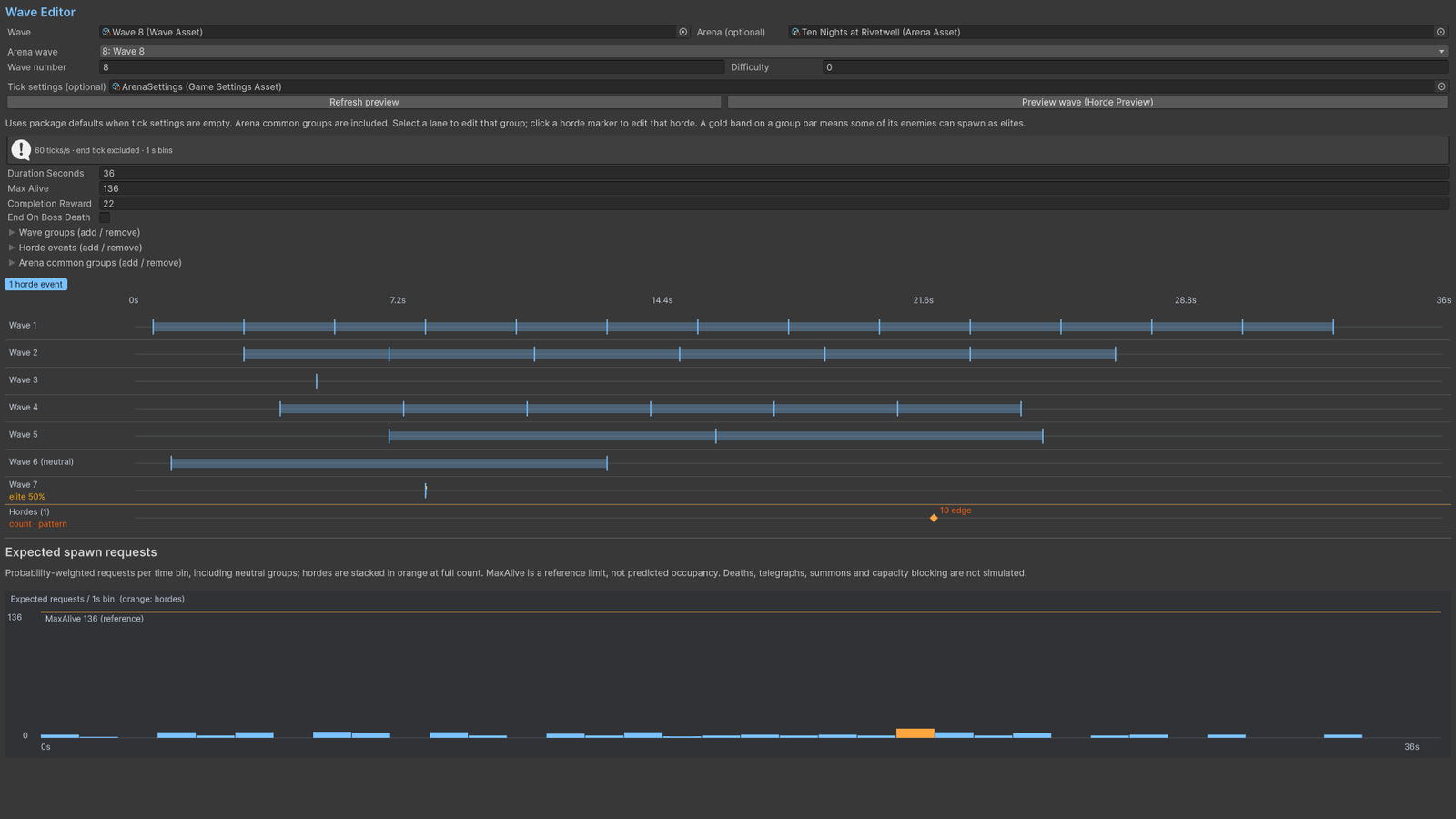
Task: Toggle the End On Boss Death checkbox
Action: tap(105, 217)
